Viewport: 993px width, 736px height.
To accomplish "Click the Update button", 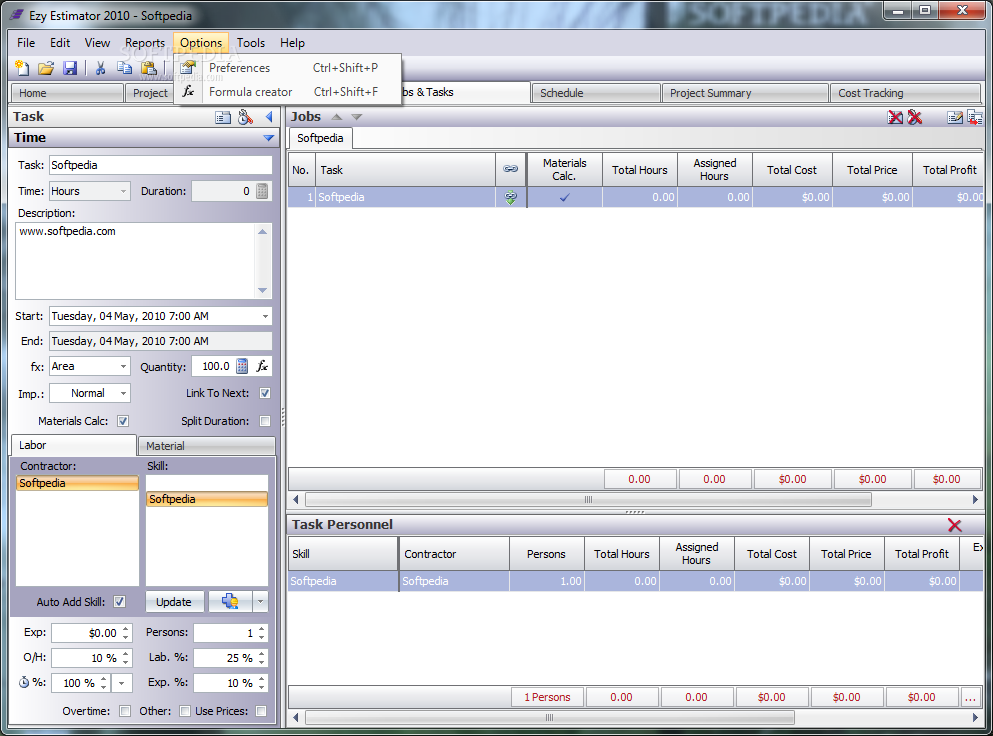I will 174,602.
